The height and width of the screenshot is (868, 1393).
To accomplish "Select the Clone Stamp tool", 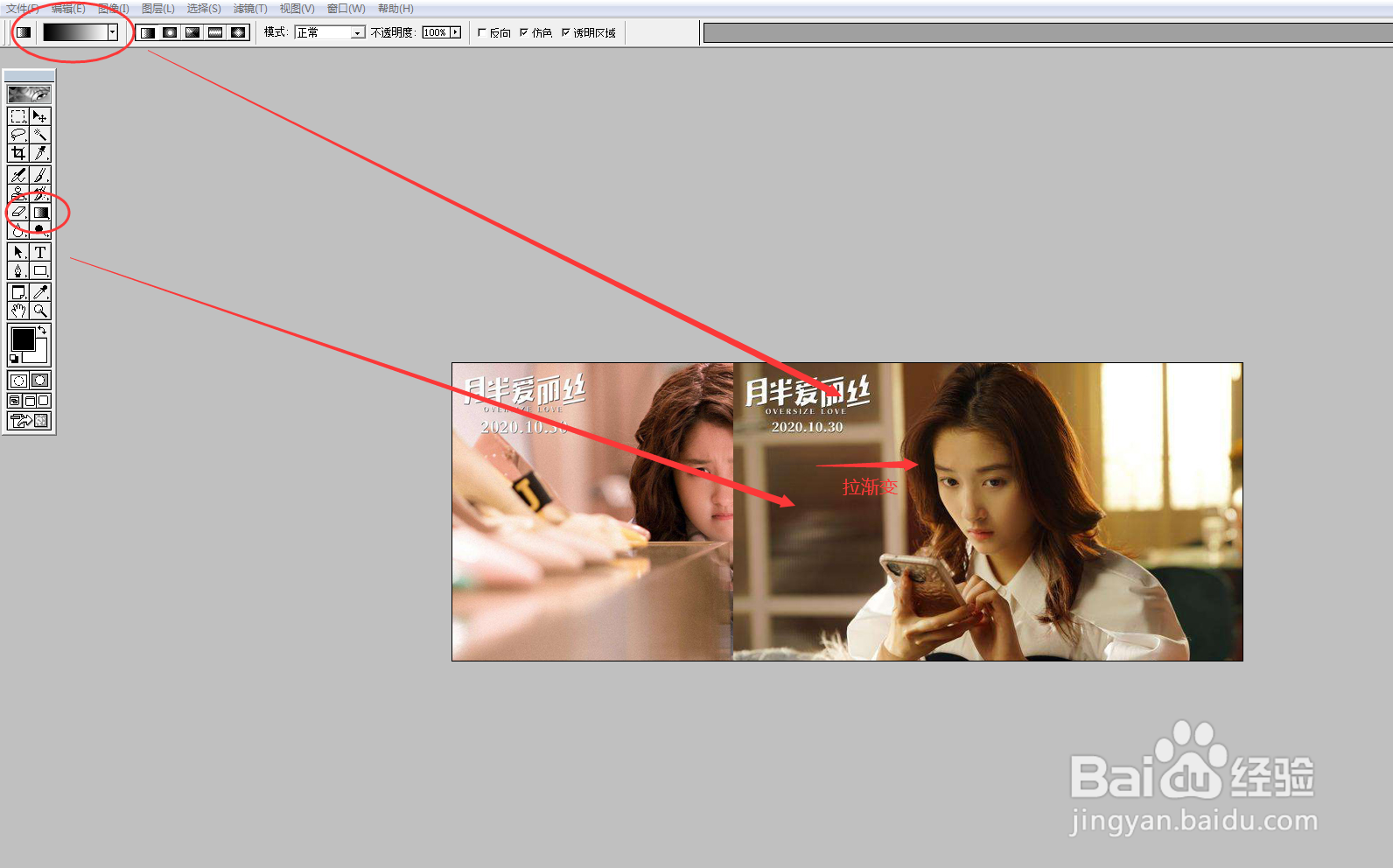I will tap(18, 193).
